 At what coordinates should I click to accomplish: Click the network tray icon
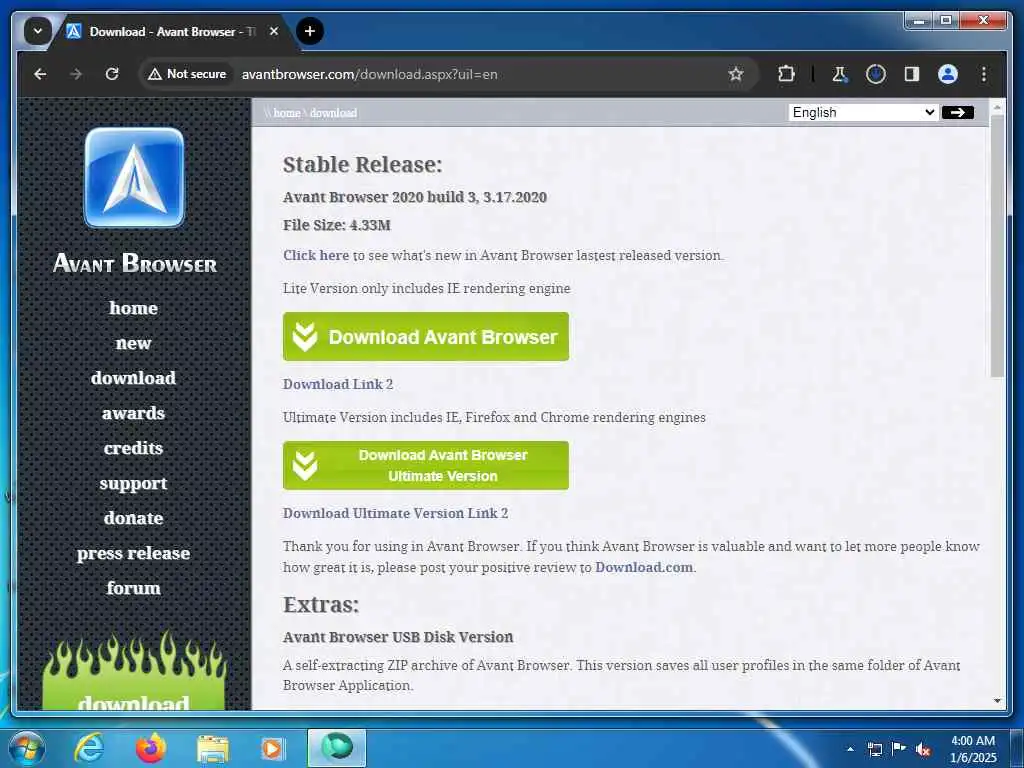874,749
